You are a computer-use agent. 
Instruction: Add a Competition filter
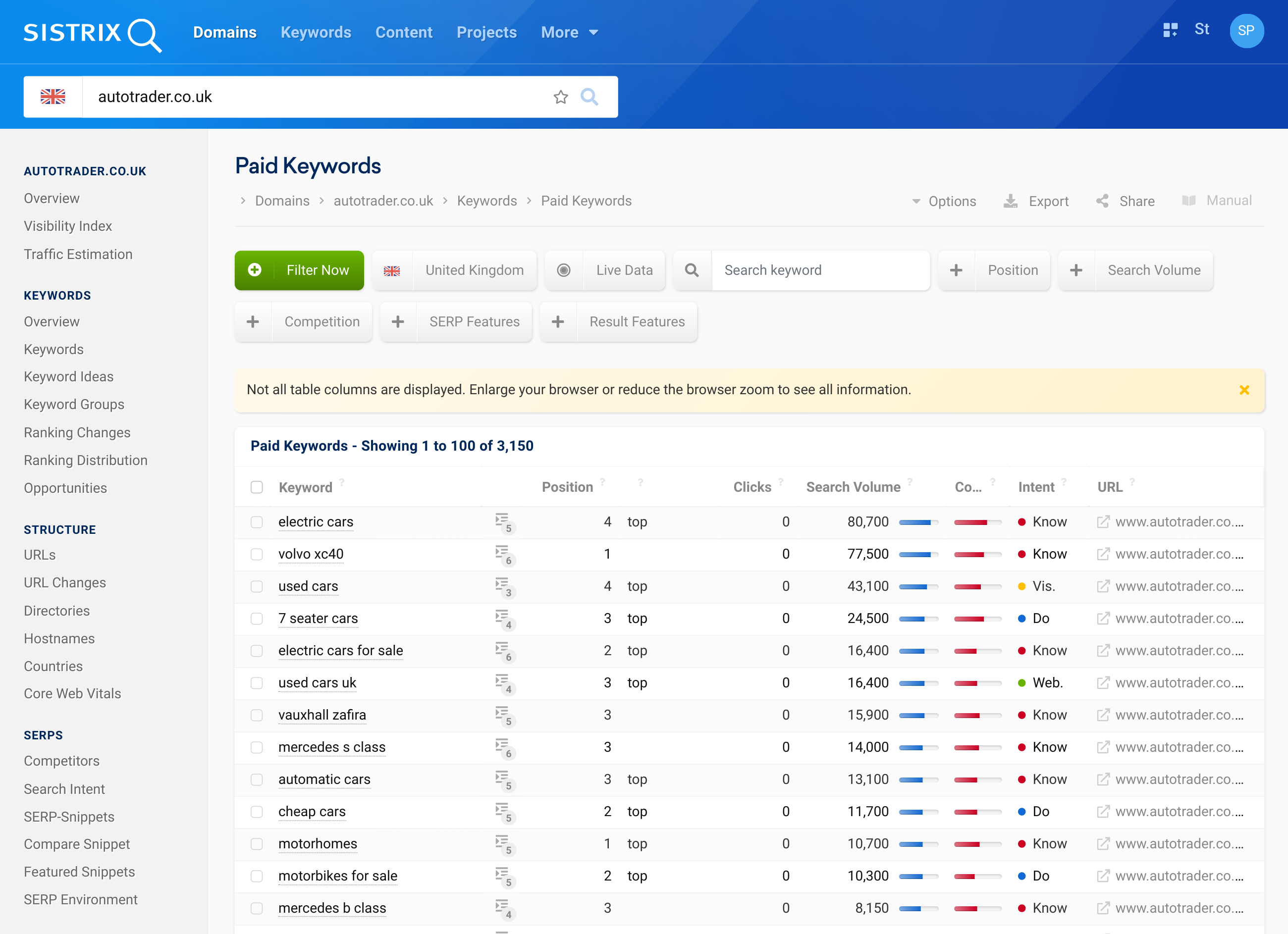tap(303, 322)
